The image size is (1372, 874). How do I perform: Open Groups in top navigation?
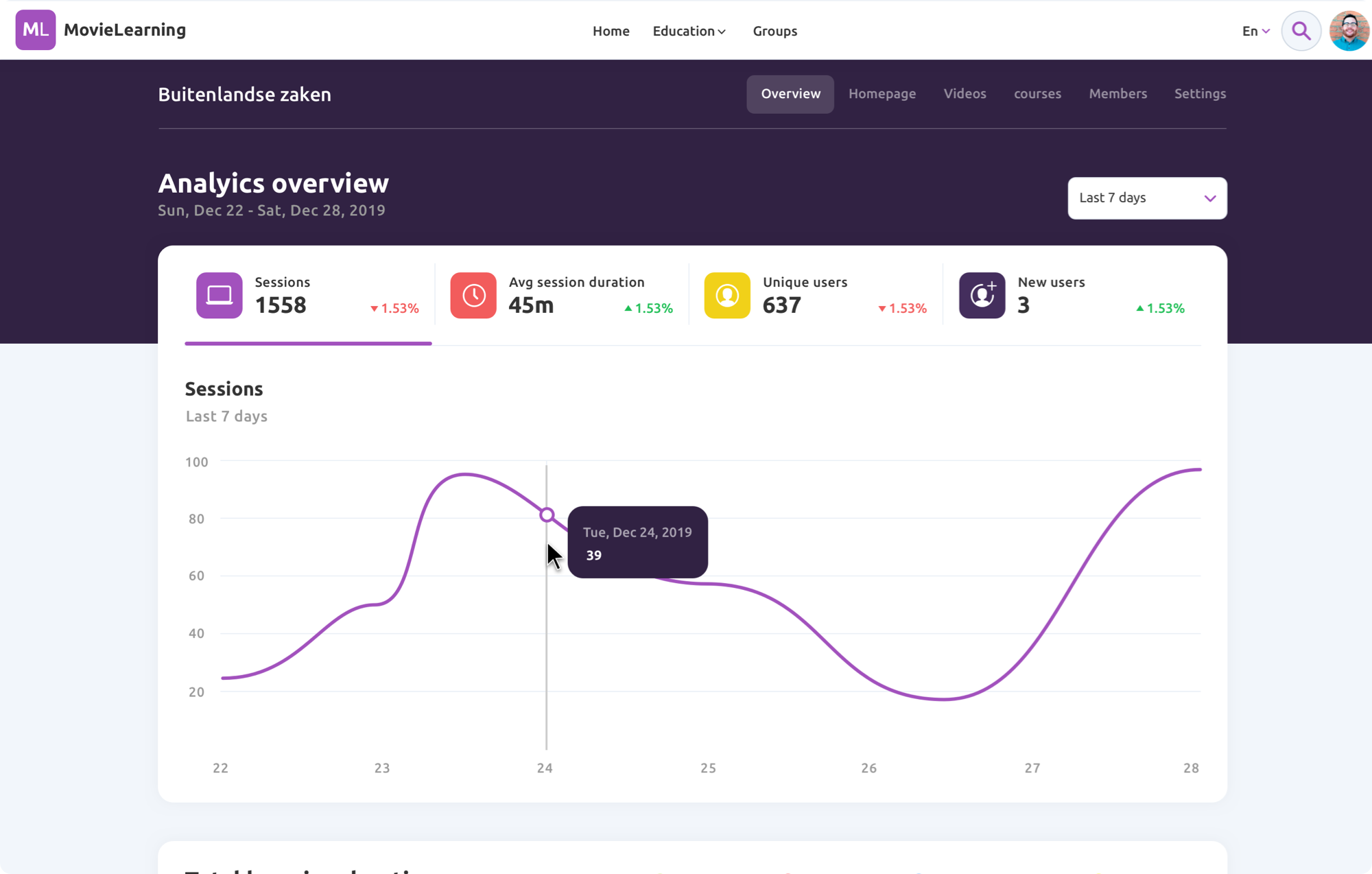pos(774,31)
